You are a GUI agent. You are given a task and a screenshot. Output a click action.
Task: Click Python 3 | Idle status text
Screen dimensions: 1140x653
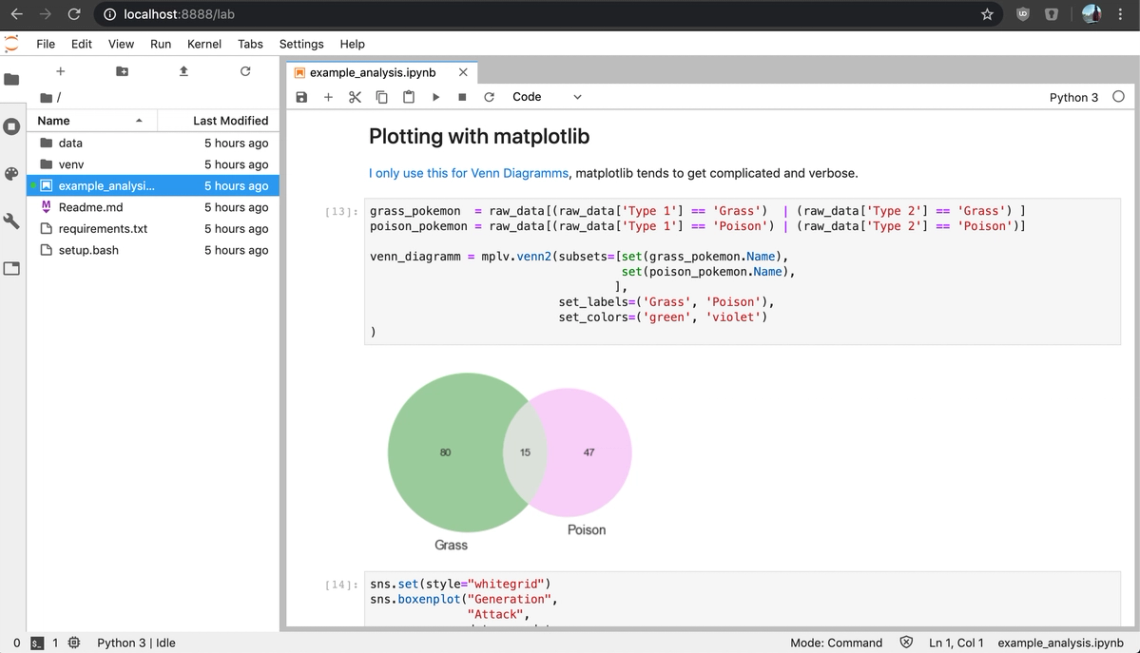tap(136, 643)
